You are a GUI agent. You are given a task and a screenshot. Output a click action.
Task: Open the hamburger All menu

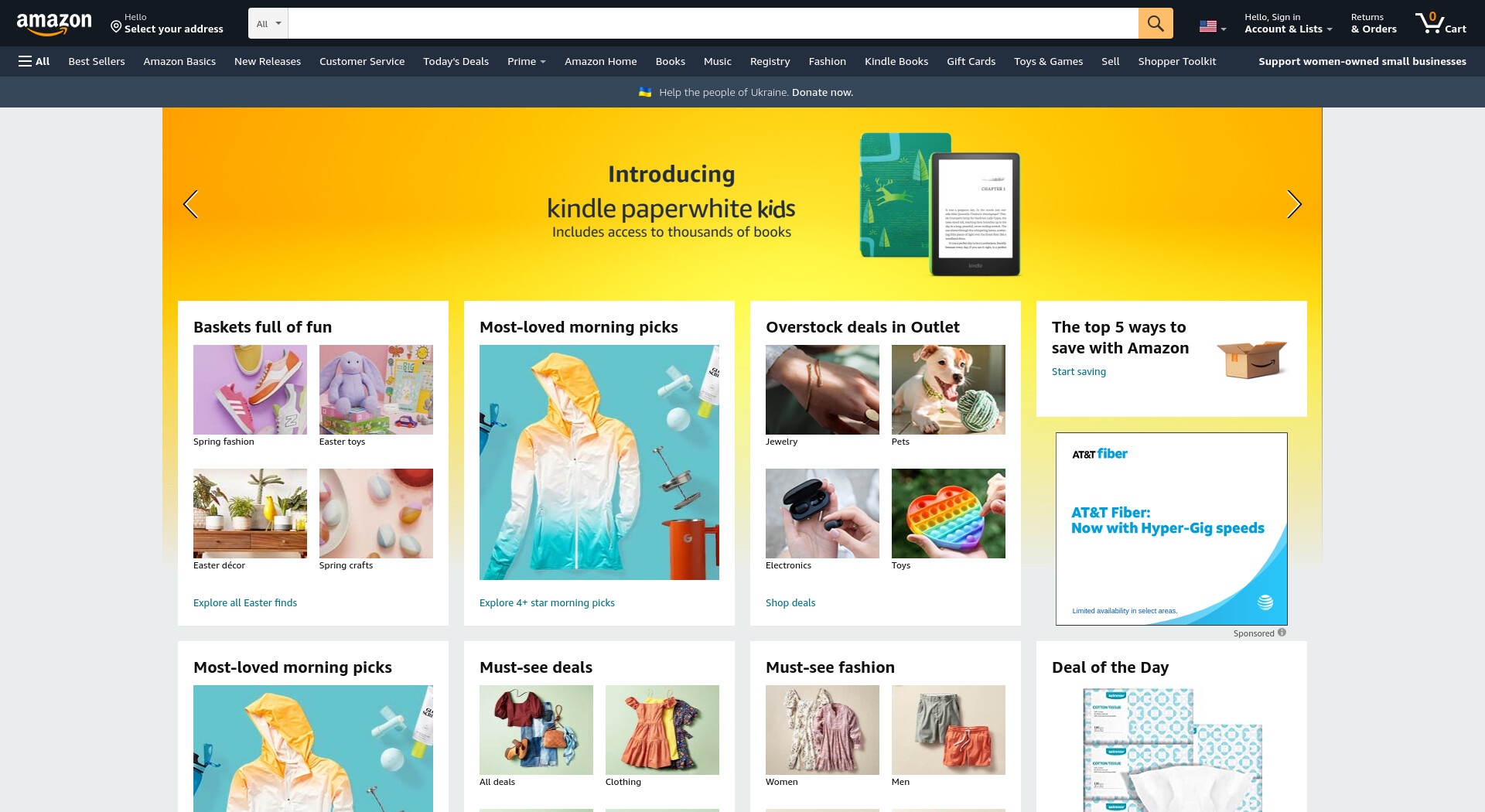pos(34,61)
